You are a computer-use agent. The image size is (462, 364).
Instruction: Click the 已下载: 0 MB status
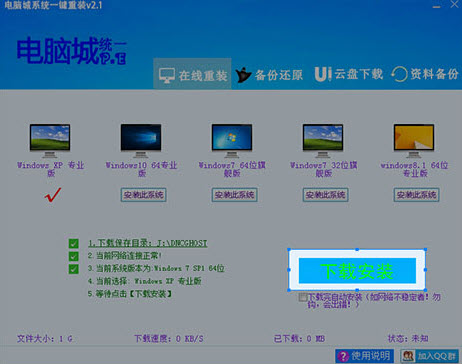pyautogui.click(x=299, y=339)
